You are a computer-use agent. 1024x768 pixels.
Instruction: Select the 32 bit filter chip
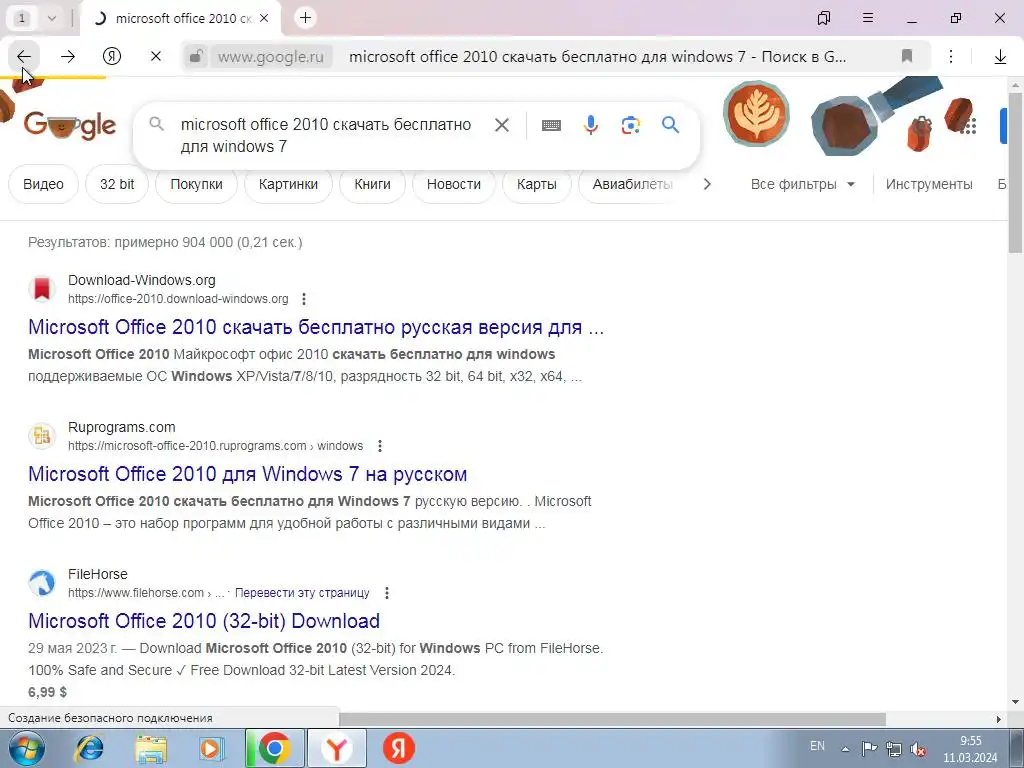pos(117,184)
